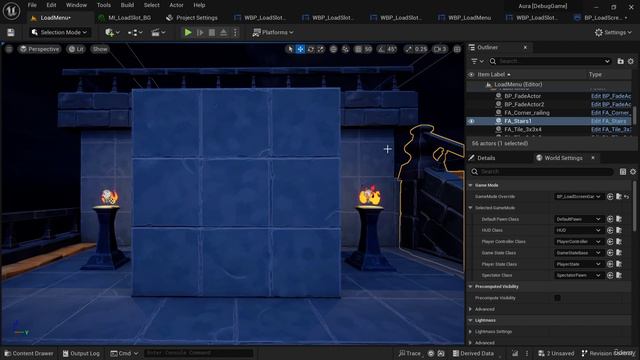Viewport: 640px width, 360px height.
Task: Collapse the Game Mode section
Action: point(471,185)
